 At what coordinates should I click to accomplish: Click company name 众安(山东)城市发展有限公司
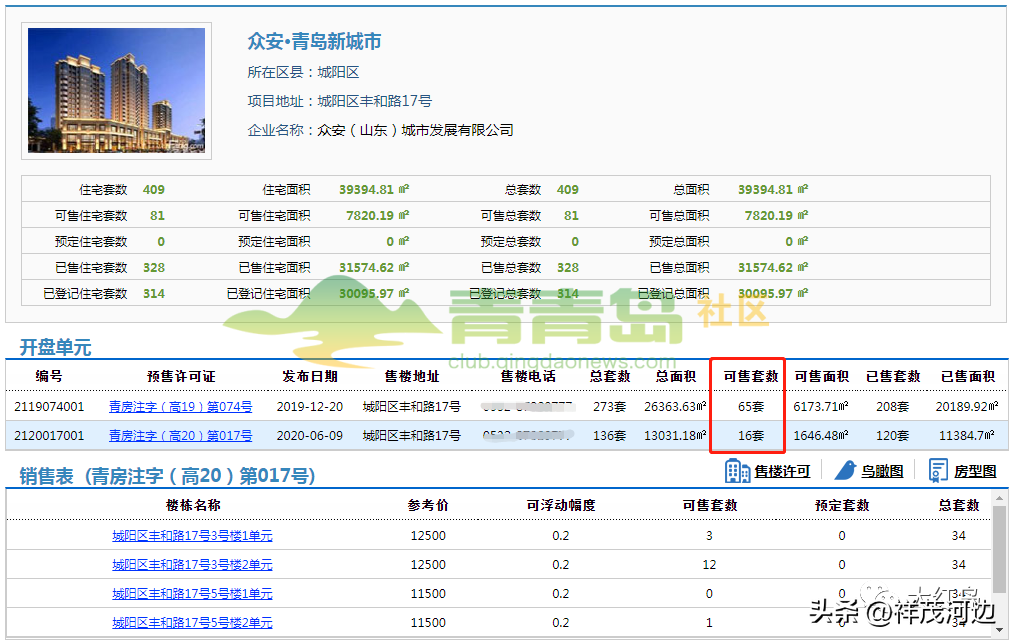point(415,130)
